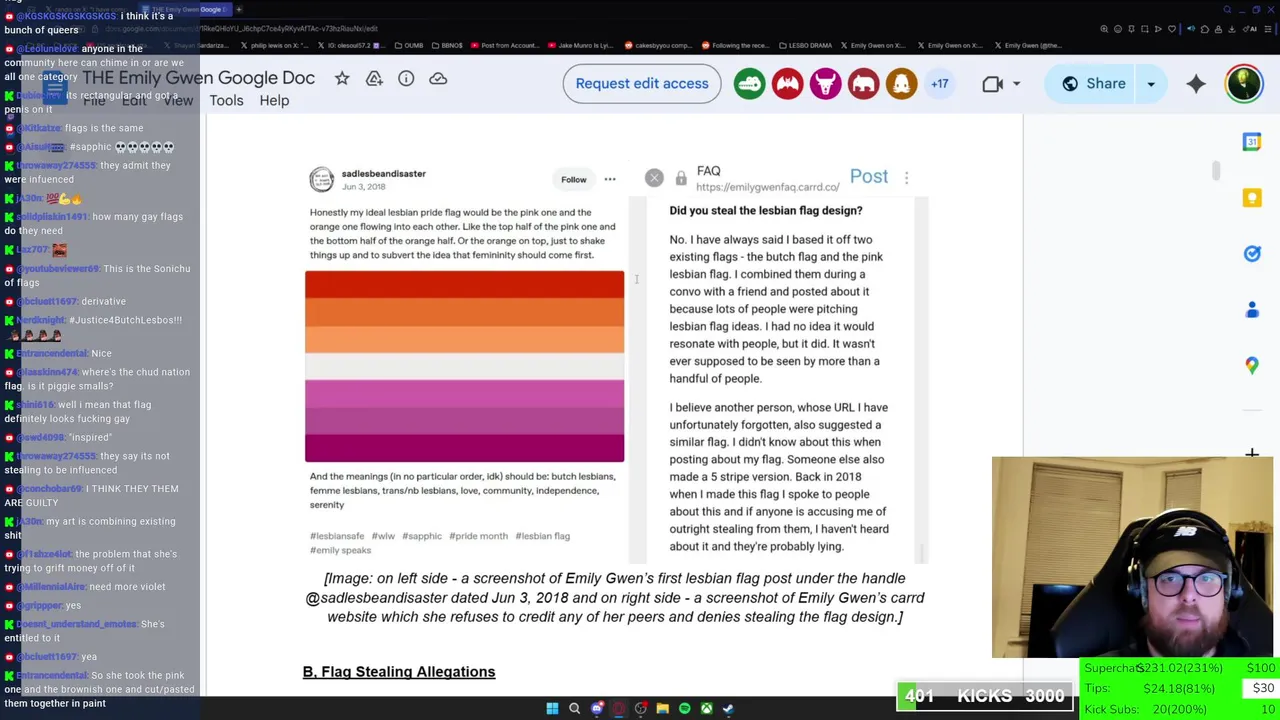Open Contacts in side panel
Screen dimensions: 1280x720
pyautogui.click(x=1252, y=310)
